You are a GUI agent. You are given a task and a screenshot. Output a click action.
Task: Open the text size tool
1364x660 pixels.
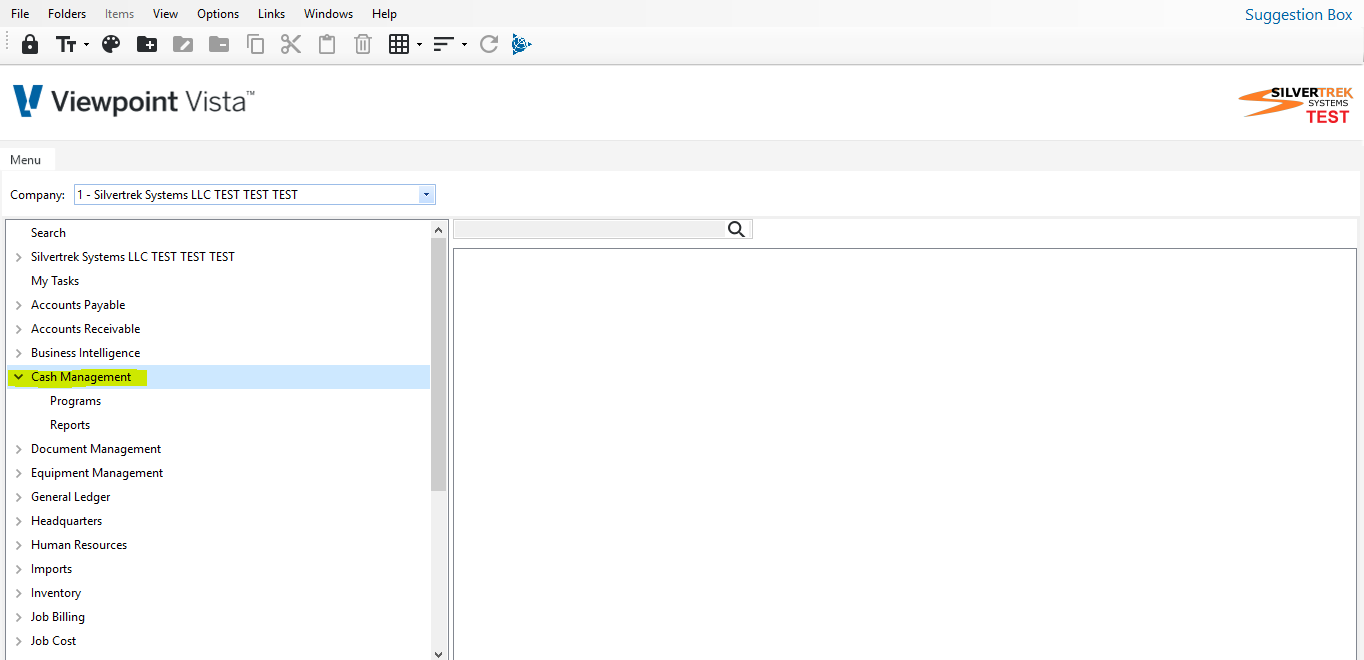66,44
